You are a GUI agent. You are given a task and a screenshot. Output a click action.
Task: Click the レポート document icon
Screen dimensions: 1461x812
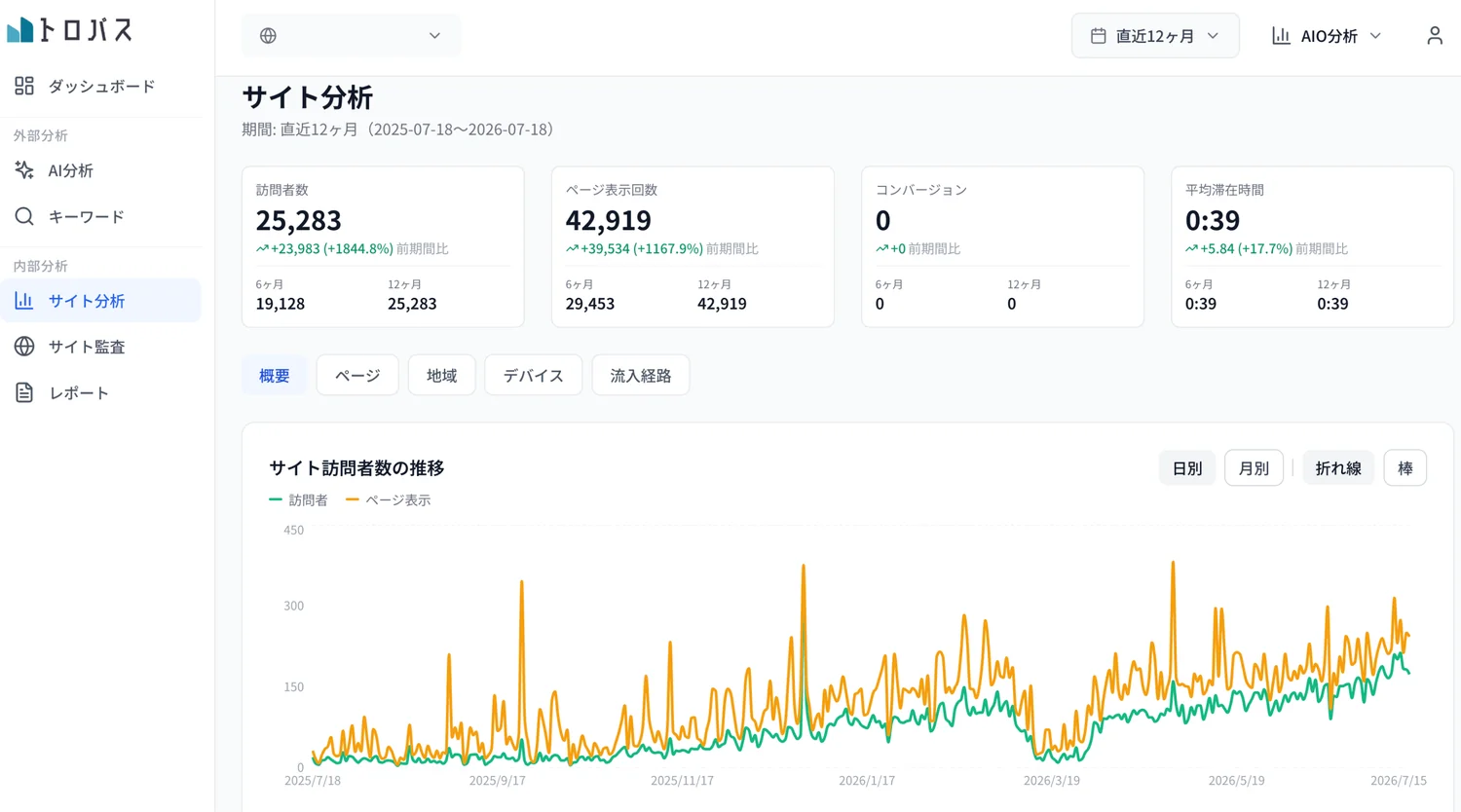click(24, 392)
